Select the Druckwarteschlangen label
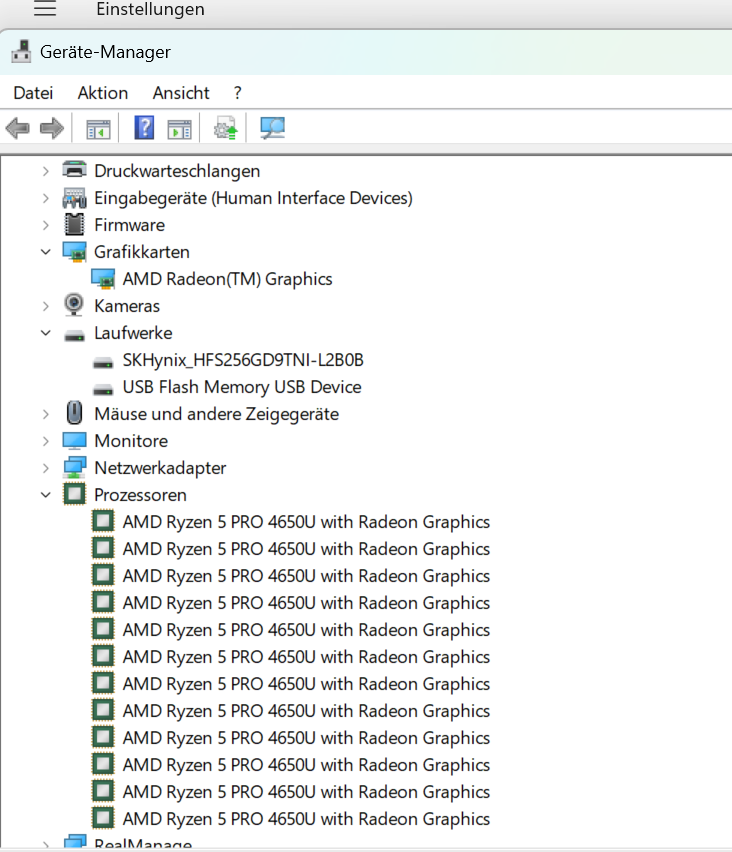The image size is (732, 852). pos(177,171)
